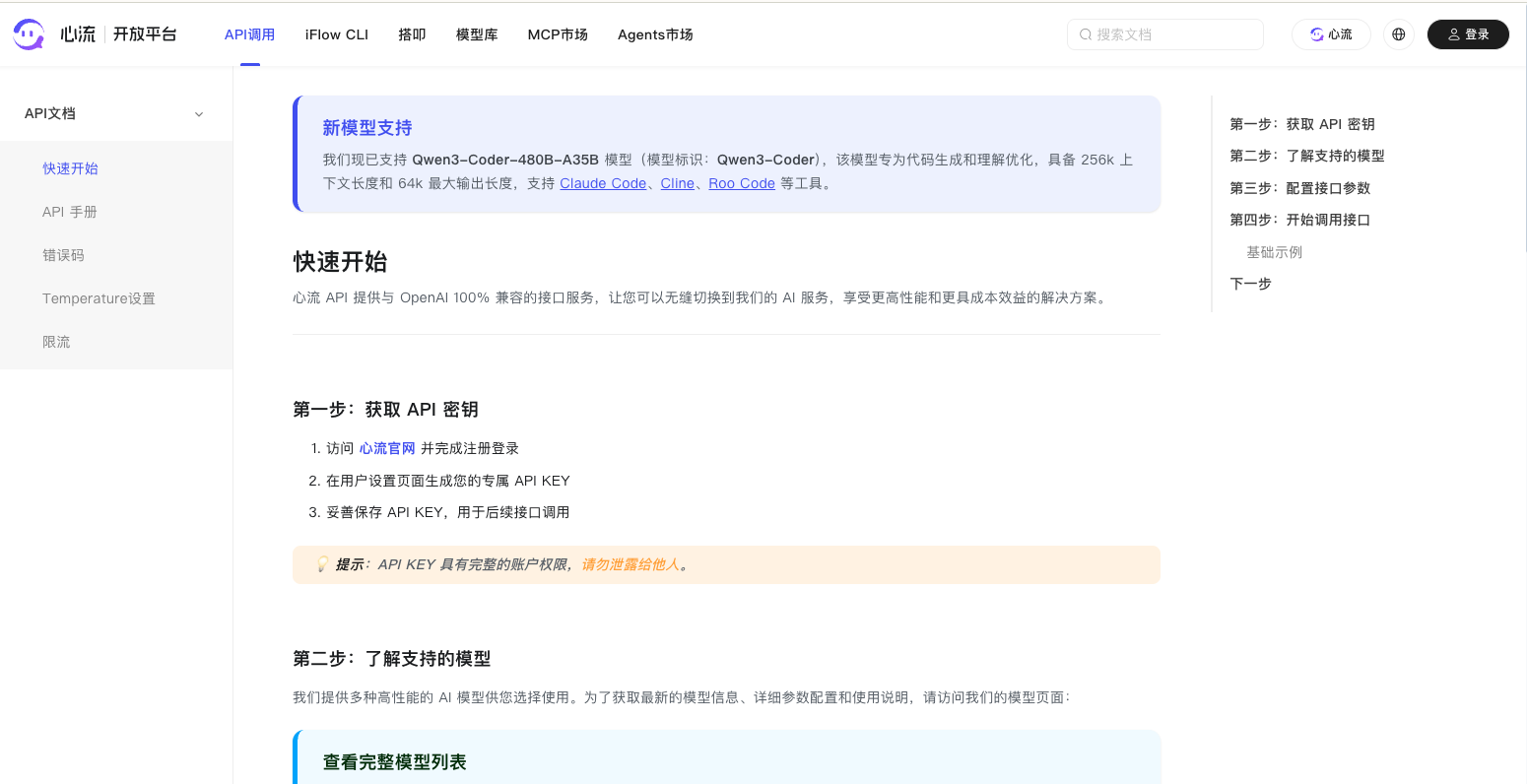Open Agents市场 tab
1527x784 pixels.
(x=655, y=34)
